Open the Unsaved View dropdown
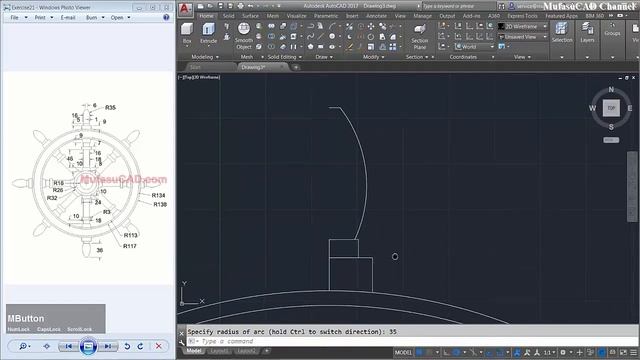The width and height of the screenshot is (640, 360). coord(523,37)
